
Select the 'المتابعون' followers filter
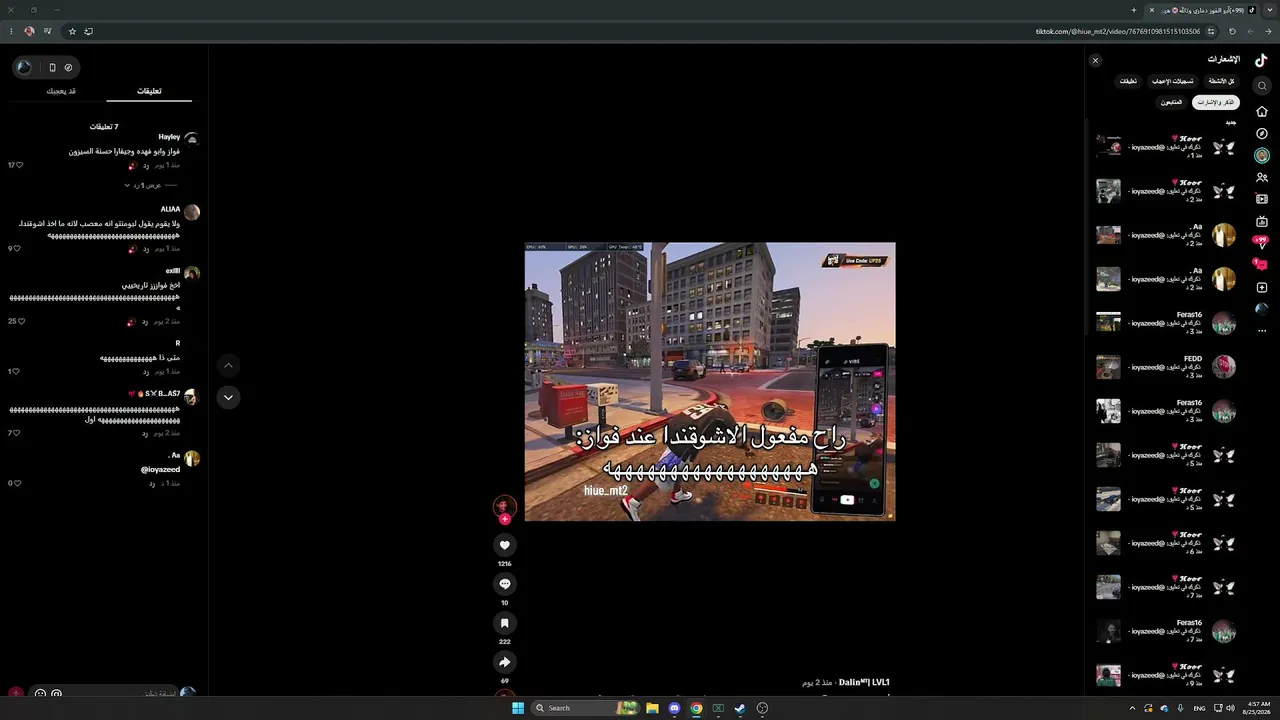click(1171, 102)
